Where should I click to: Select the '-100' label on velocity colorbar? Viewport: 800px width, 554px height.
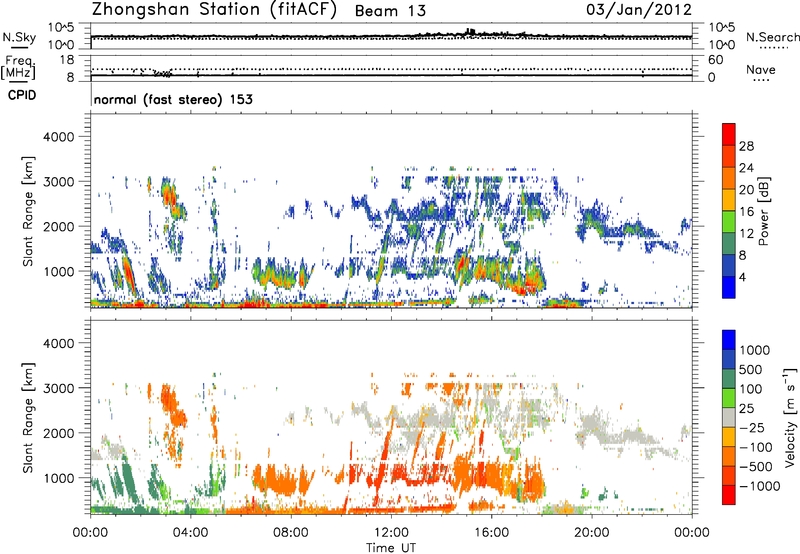point(756,447)
